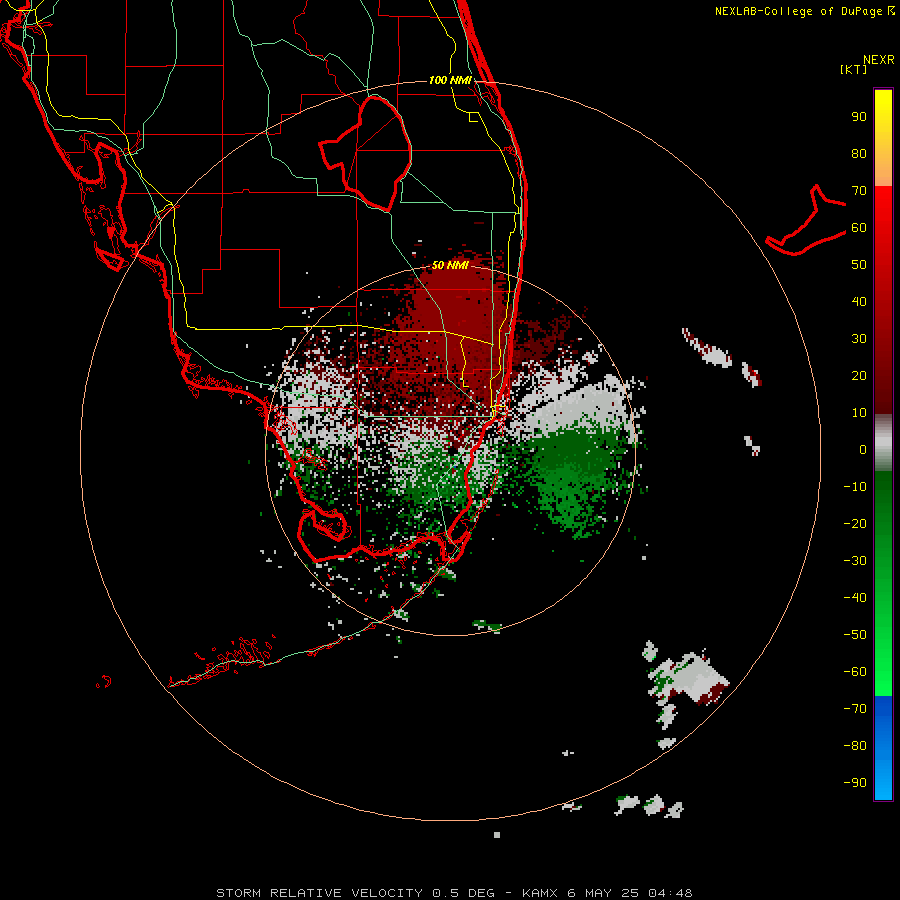
Task: Click the 60 knot scale label
Action: pos(859,228)
